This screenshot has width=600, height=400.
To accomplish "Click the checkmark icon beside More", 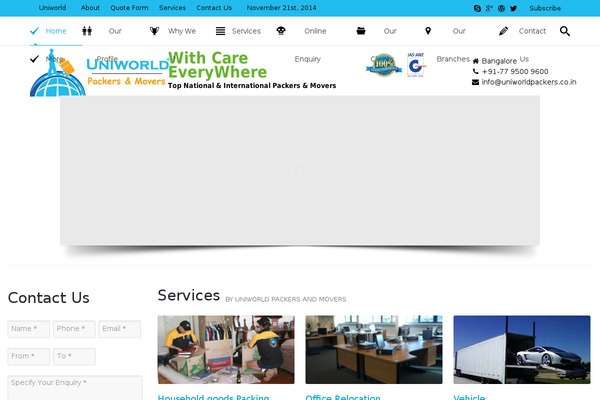I will pyautogui.click(x=34, y=59).
